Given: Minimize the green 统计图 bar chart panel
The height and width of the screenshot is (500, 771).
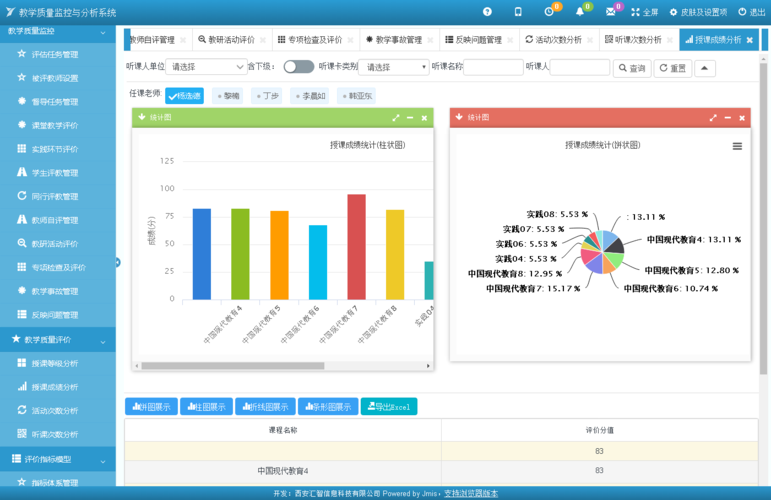Looking at the screenshot, I should point(410,118).
